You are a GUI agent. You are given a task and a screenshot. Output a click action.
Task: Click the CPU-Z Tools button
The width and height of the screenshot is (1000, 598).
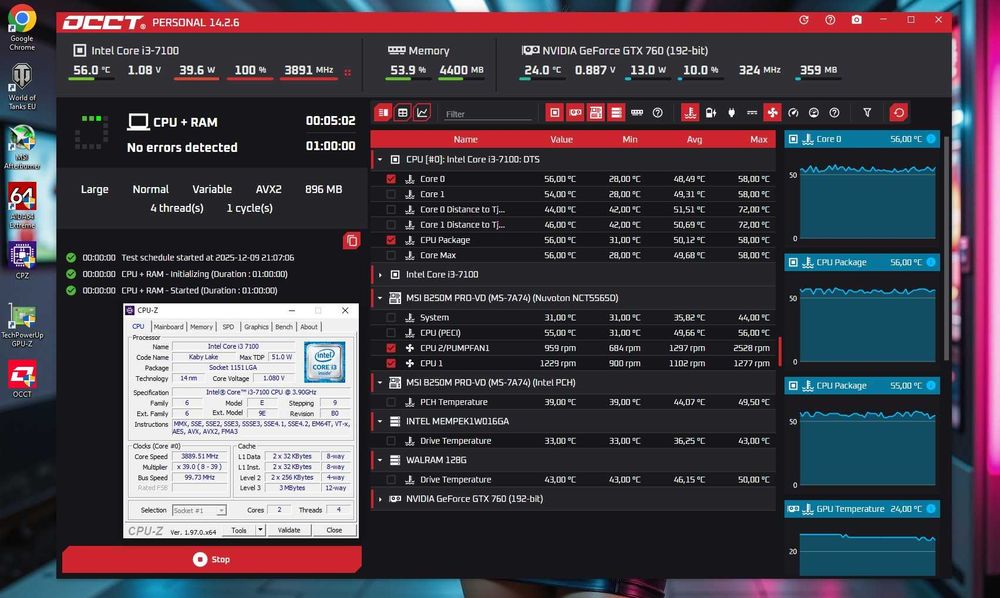[x=239, y=530]
